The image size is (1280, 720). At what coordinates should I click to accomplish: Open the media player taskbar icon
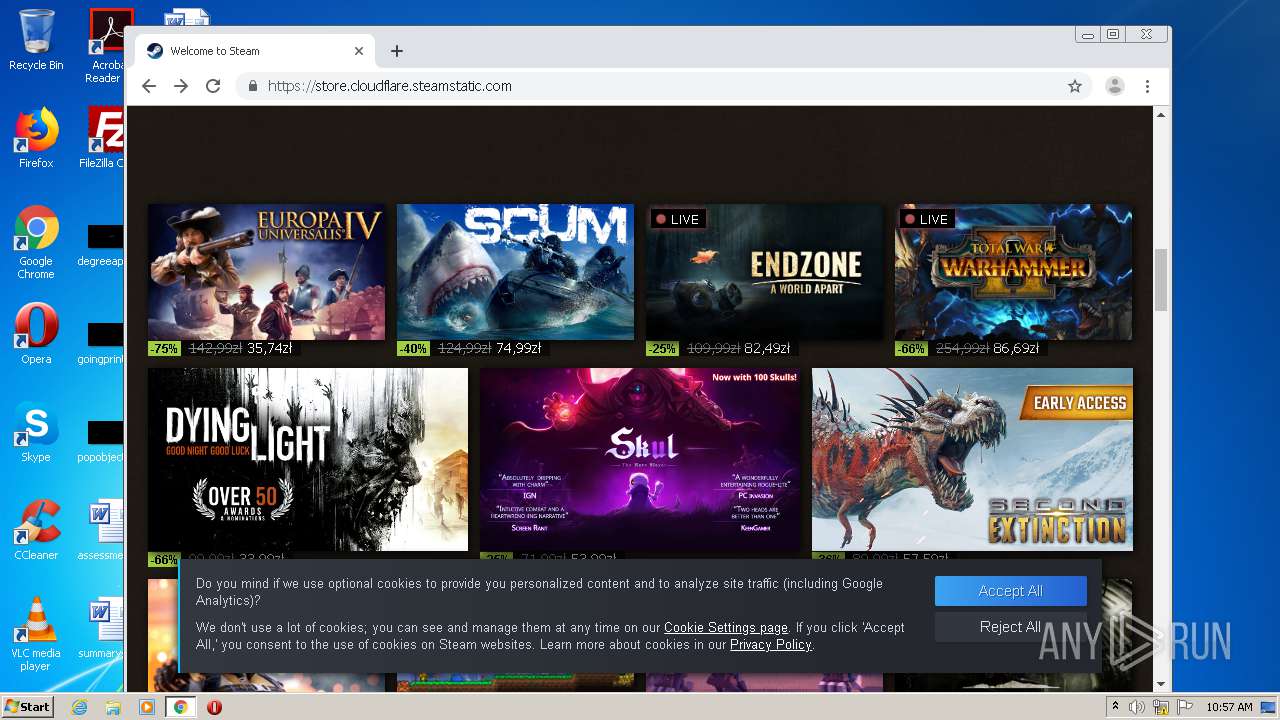(147, 707)
